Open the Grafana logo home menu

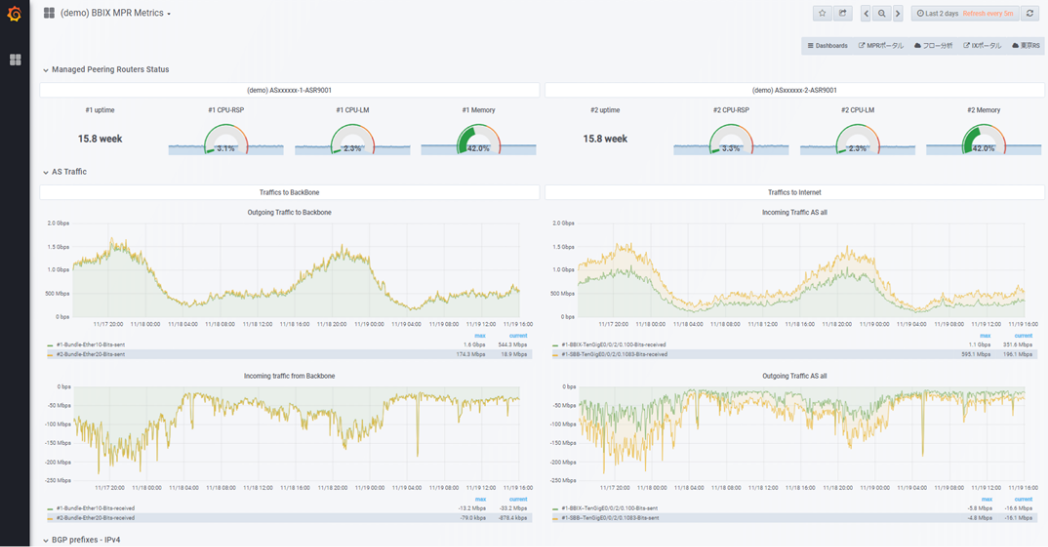[x=14, y=13]
